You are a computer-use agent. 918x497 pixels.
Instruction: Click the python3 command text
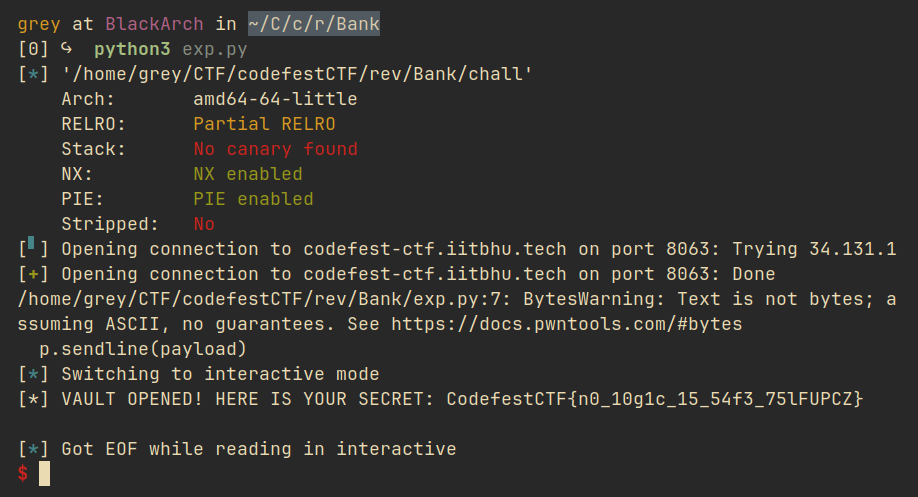(132, 49)
